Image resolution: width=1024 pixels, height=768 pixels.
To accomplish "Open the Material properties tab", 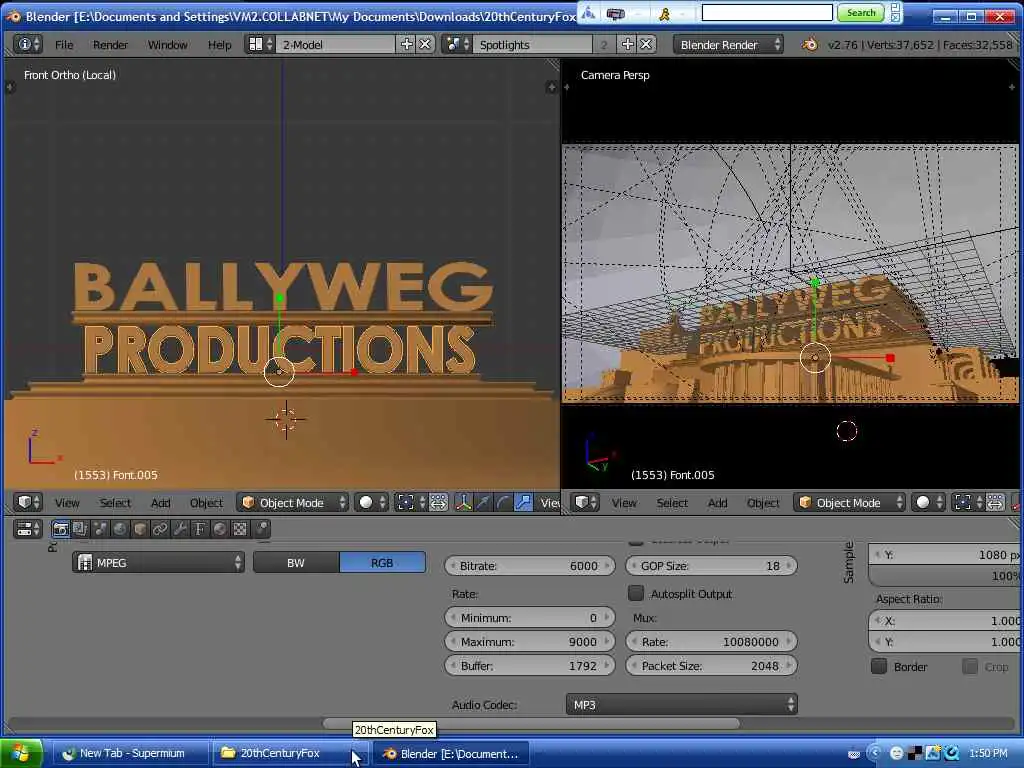I will click(220, 529).
